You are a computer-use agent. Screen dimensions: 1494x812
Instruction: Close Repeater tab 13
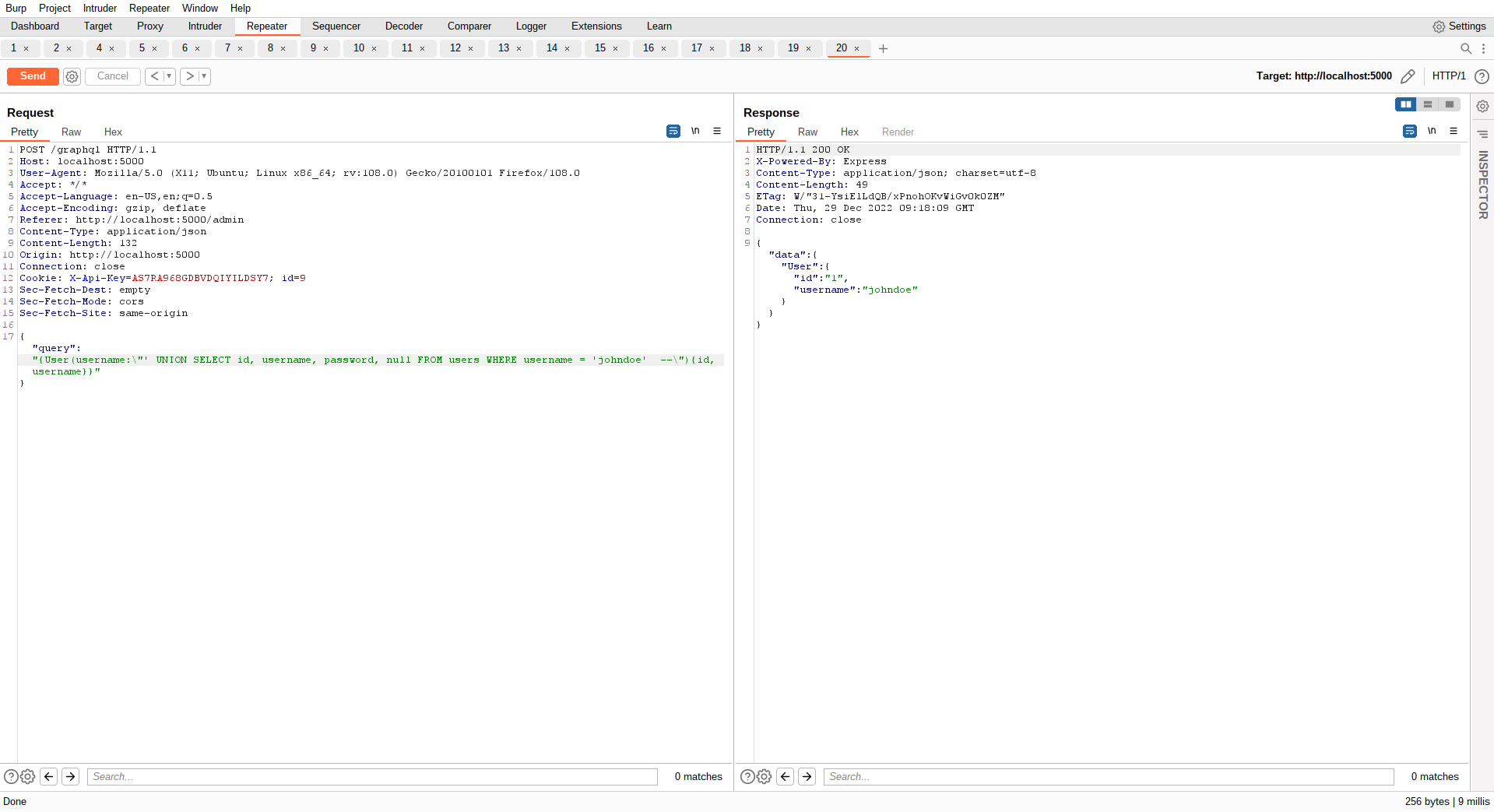pos(519,48)
